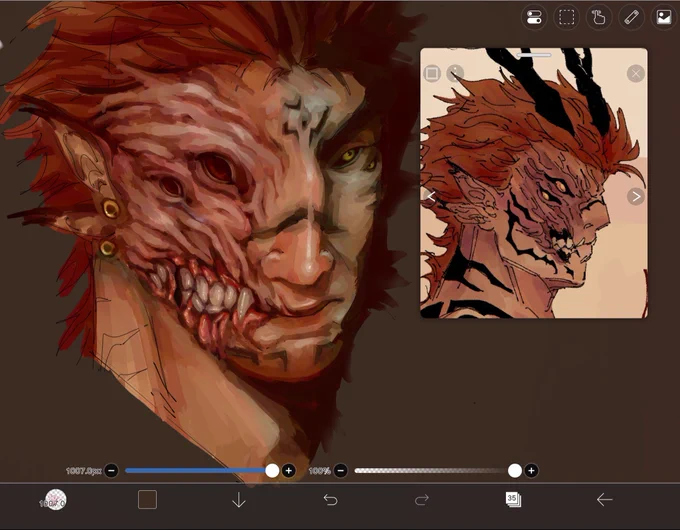680x530 pixels.
Task: Undo the last stroke
Action: [x=330, y=500]
